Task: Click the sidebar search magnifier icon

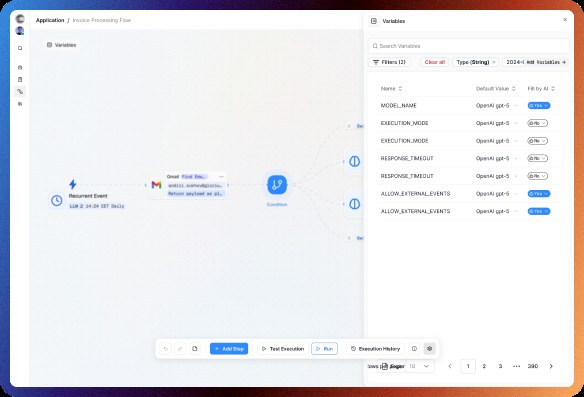Action: pyautogui.click(x=20, y=48)
